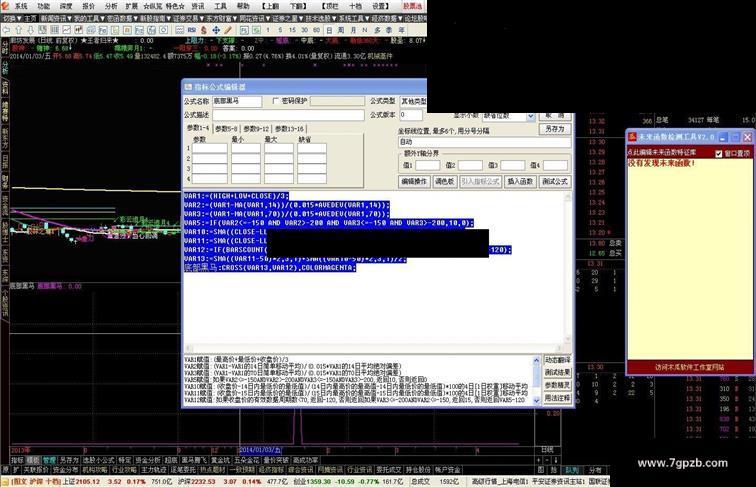Open the 系统工具 dropdown menu
756x487 pixels.
coord(353,18)
